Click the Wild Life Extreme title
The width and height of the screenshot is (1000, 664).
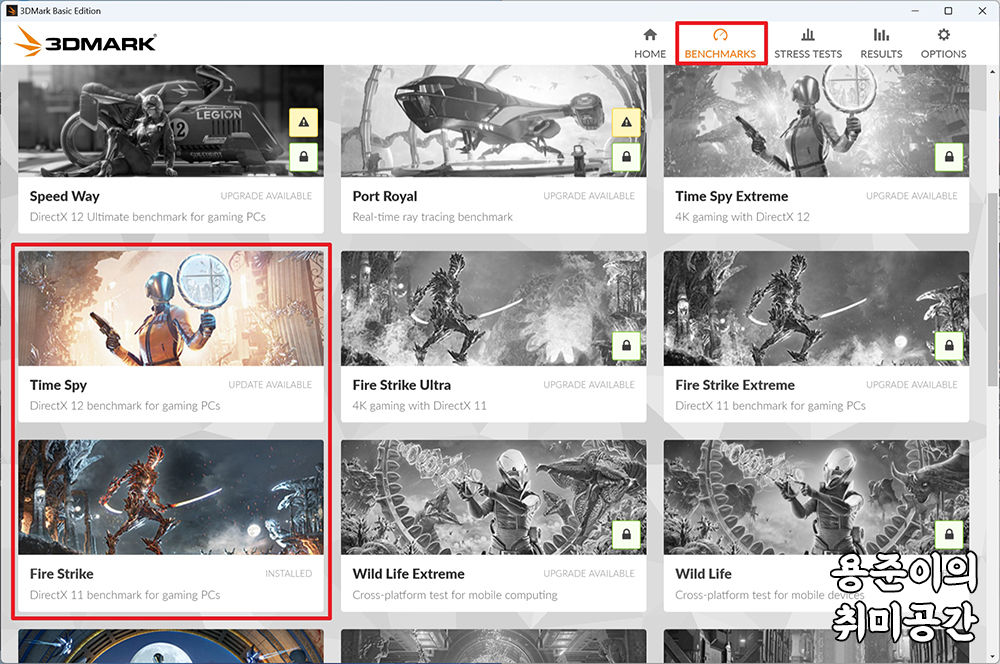tap(408, 574)
